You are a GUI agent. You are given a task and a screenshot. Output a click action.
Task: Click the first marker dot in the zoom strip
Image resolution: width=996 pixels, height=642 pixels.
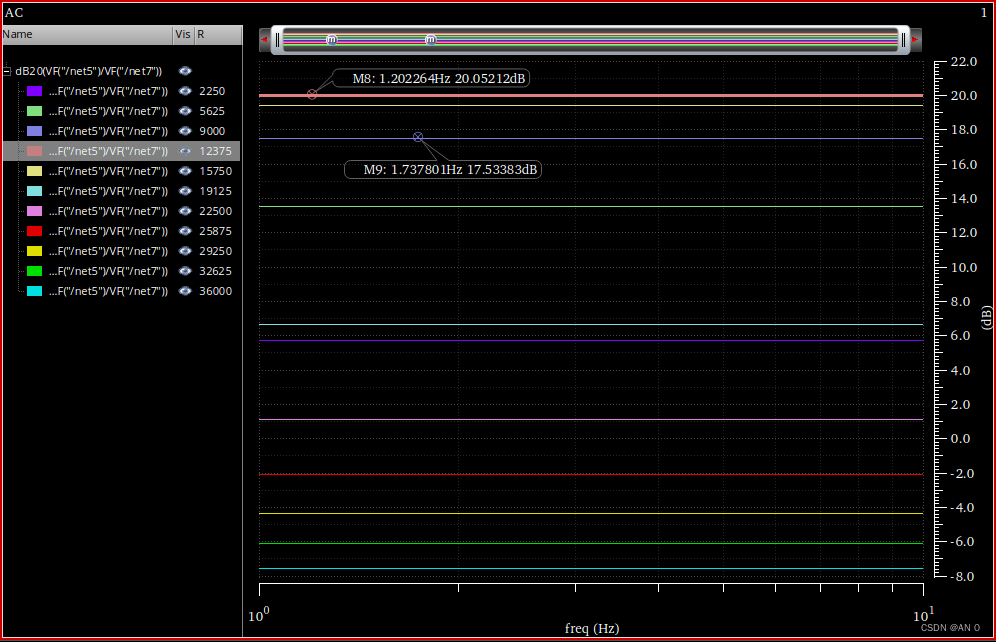point(332,40)
